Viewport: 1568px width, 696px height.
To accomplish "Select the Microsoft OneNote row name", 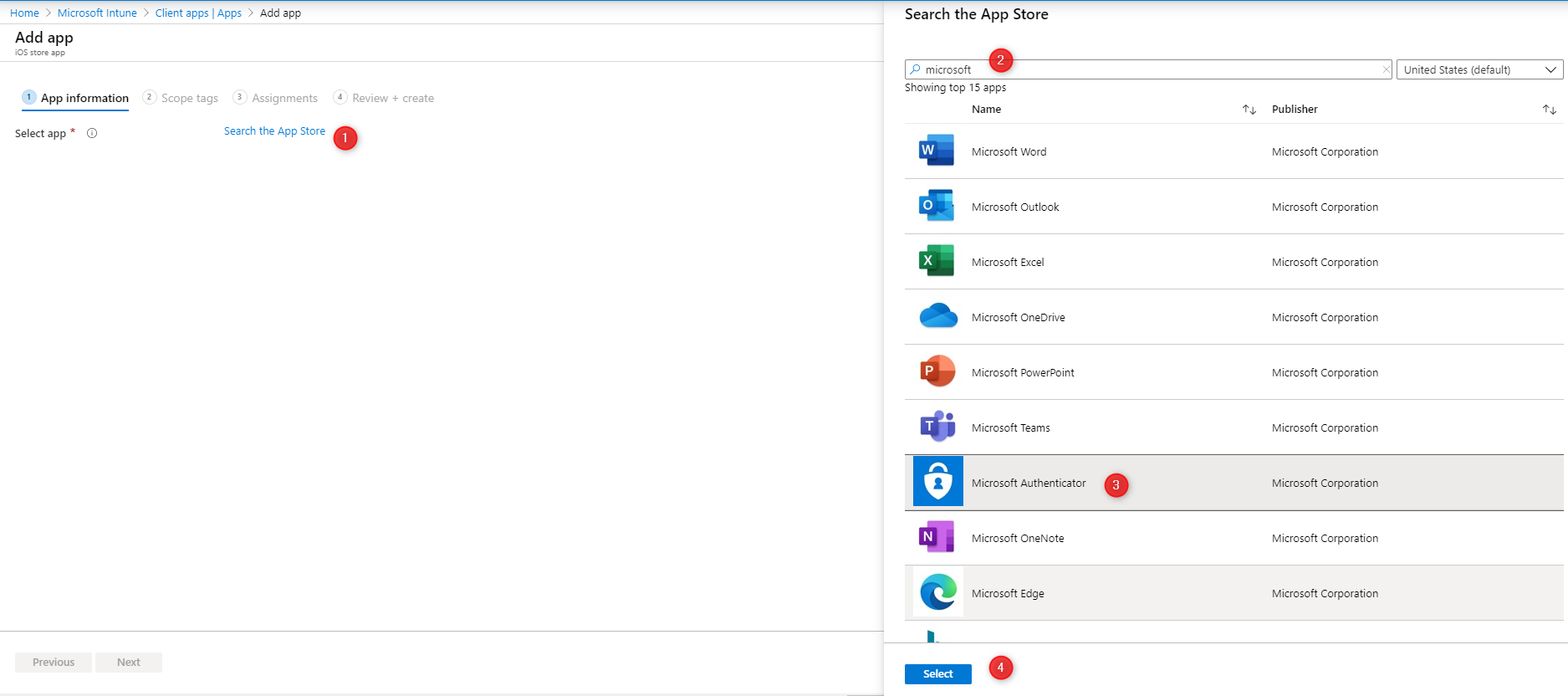I will 1018,538.
